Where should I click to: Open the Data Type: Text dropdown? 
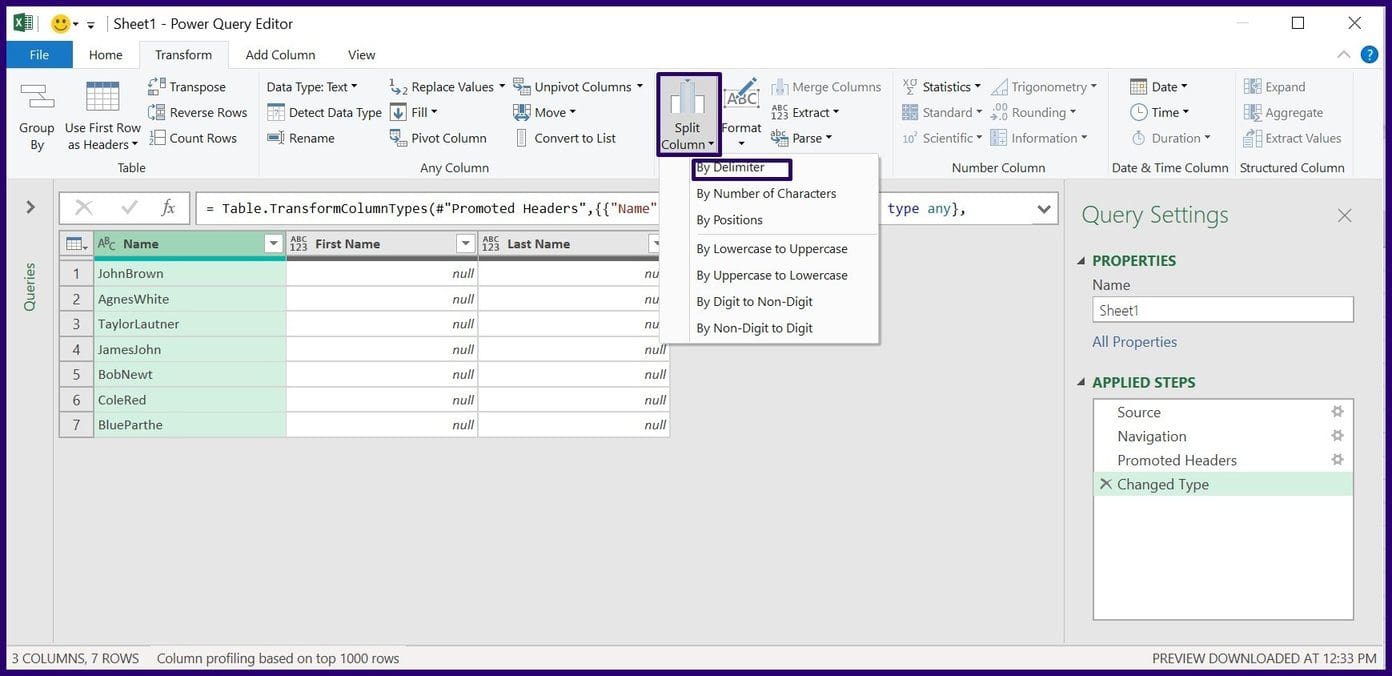[312, 87]
